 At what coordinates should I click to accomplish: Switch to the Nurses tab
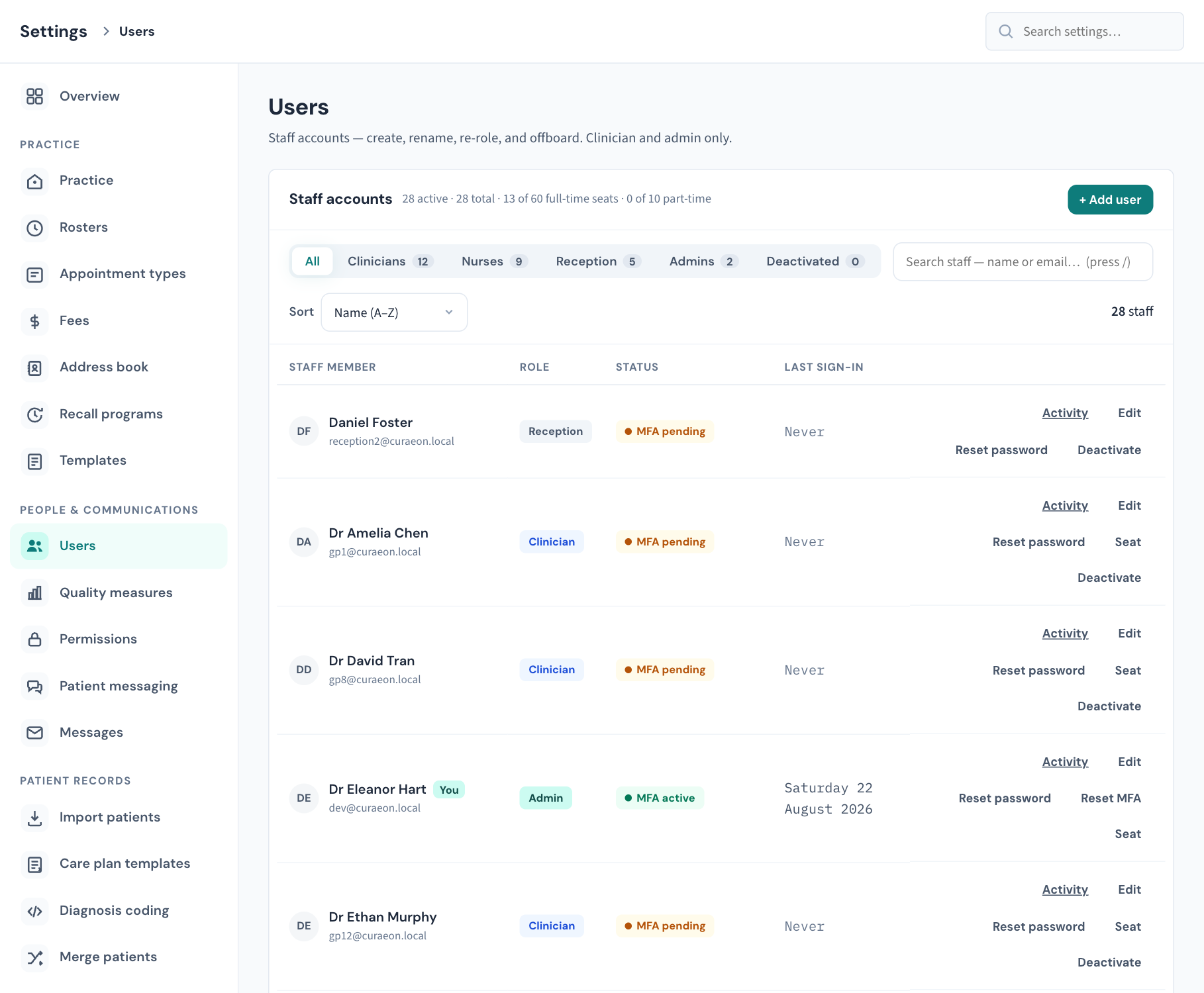click(x=494, y=261)
